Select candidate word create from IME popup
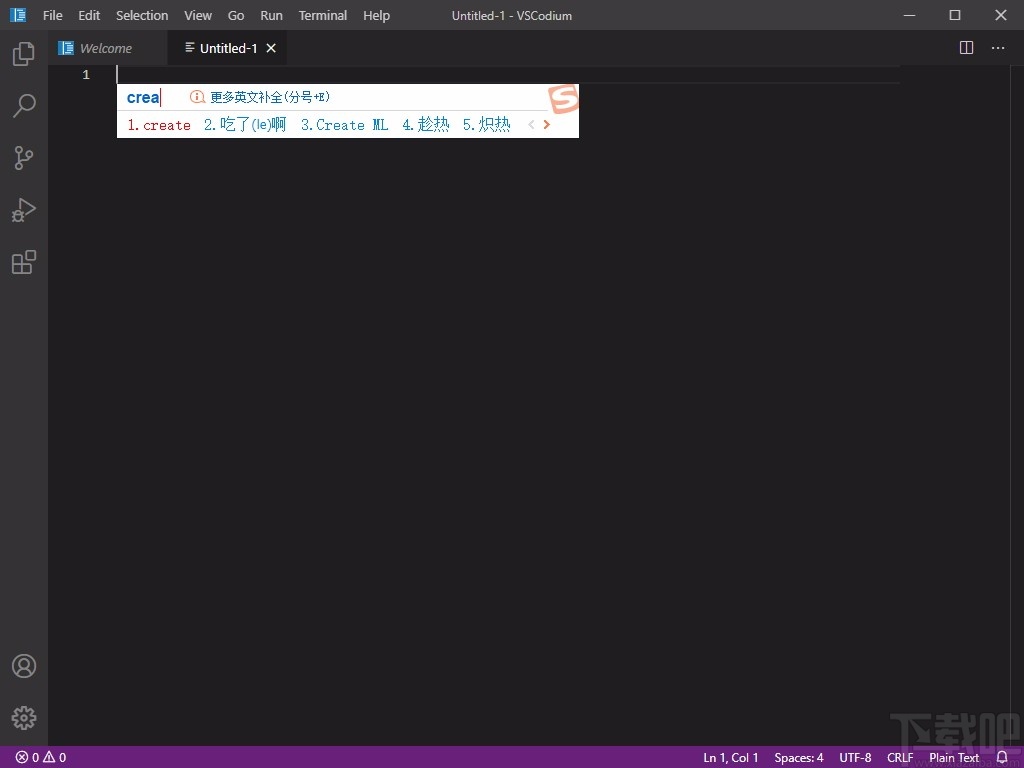The image size is (1024, 768). tap(158, 124)
